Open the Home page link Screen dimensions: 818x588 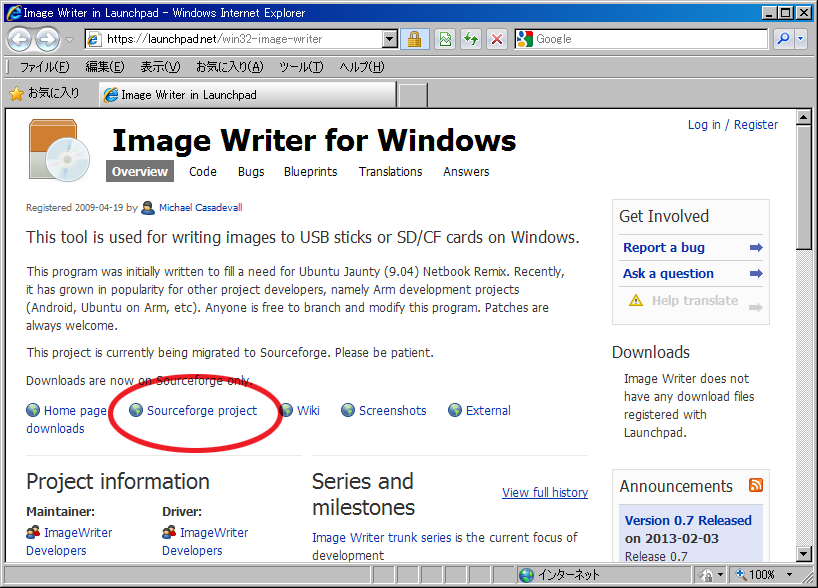tap(75, 411)
